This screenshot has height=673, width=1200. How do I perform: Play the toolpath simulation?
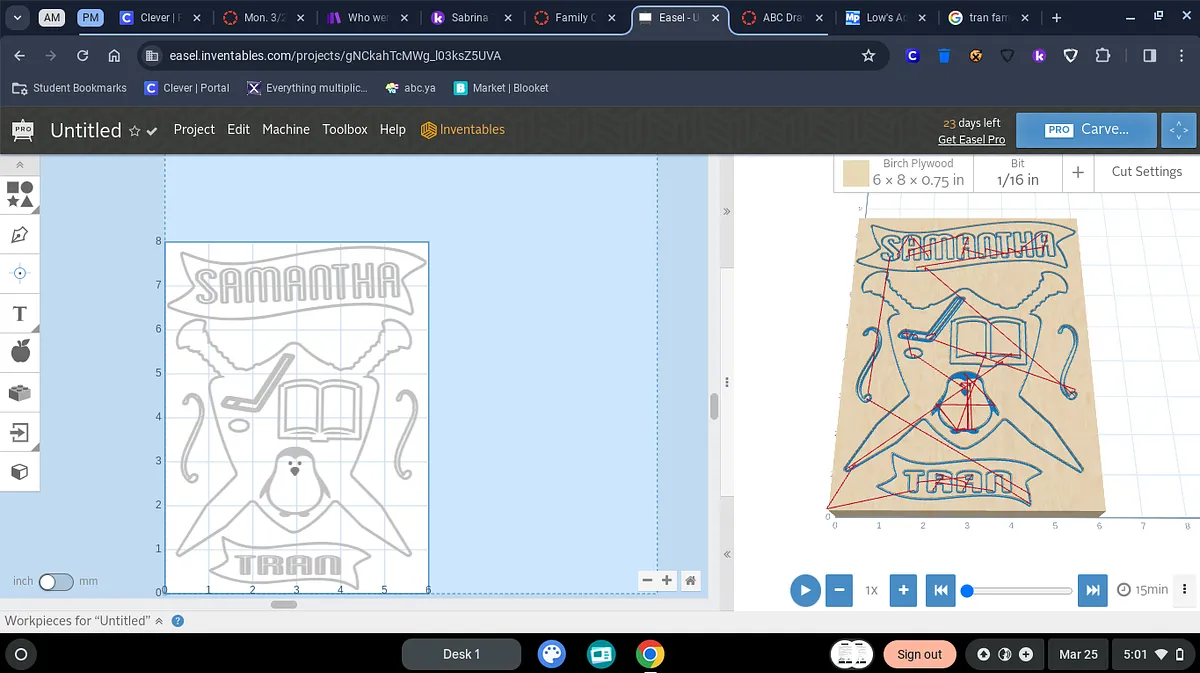click(805, 590)
